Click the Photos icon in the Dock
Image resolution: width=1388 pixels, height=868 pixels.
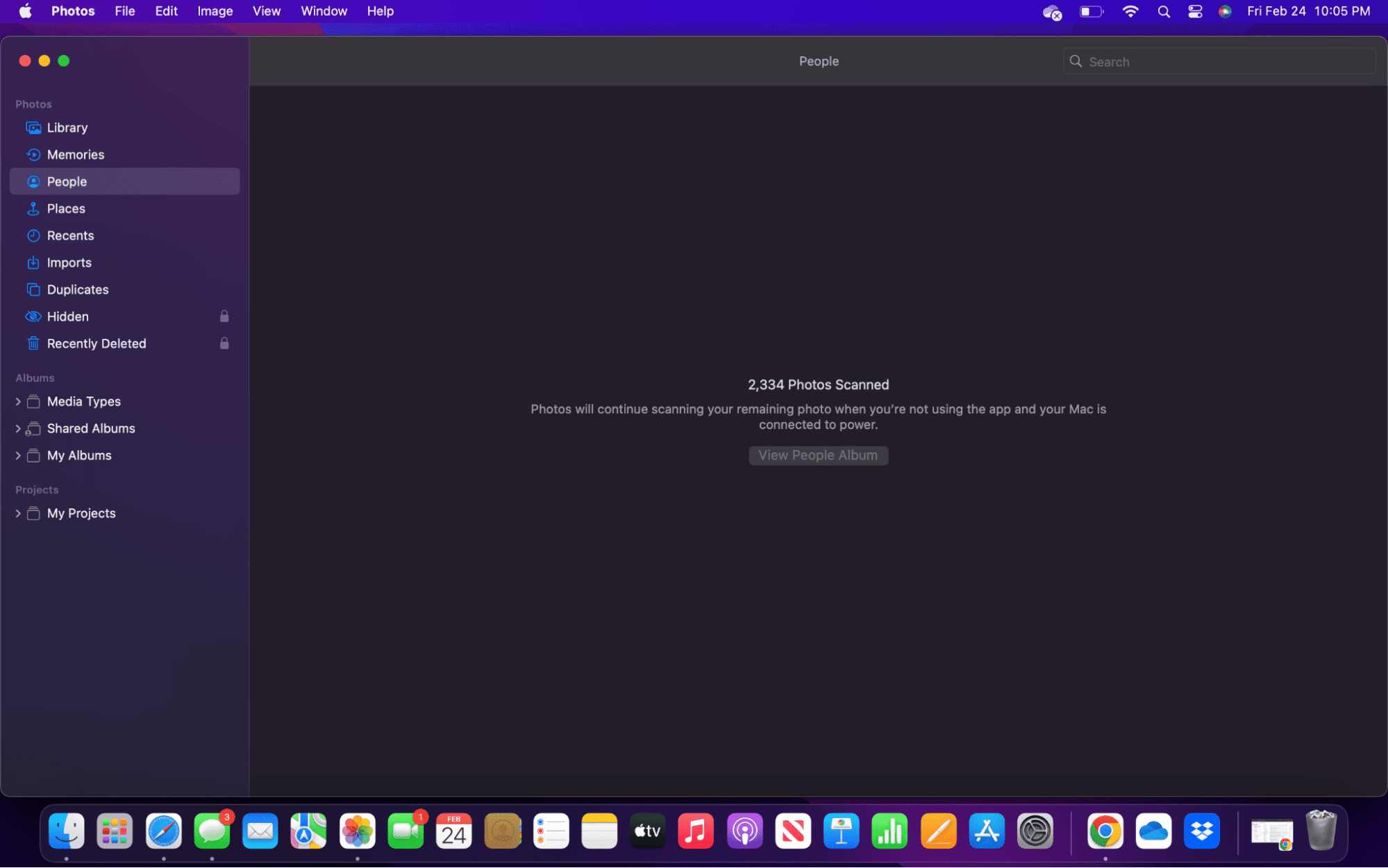[x=358, y=831]
